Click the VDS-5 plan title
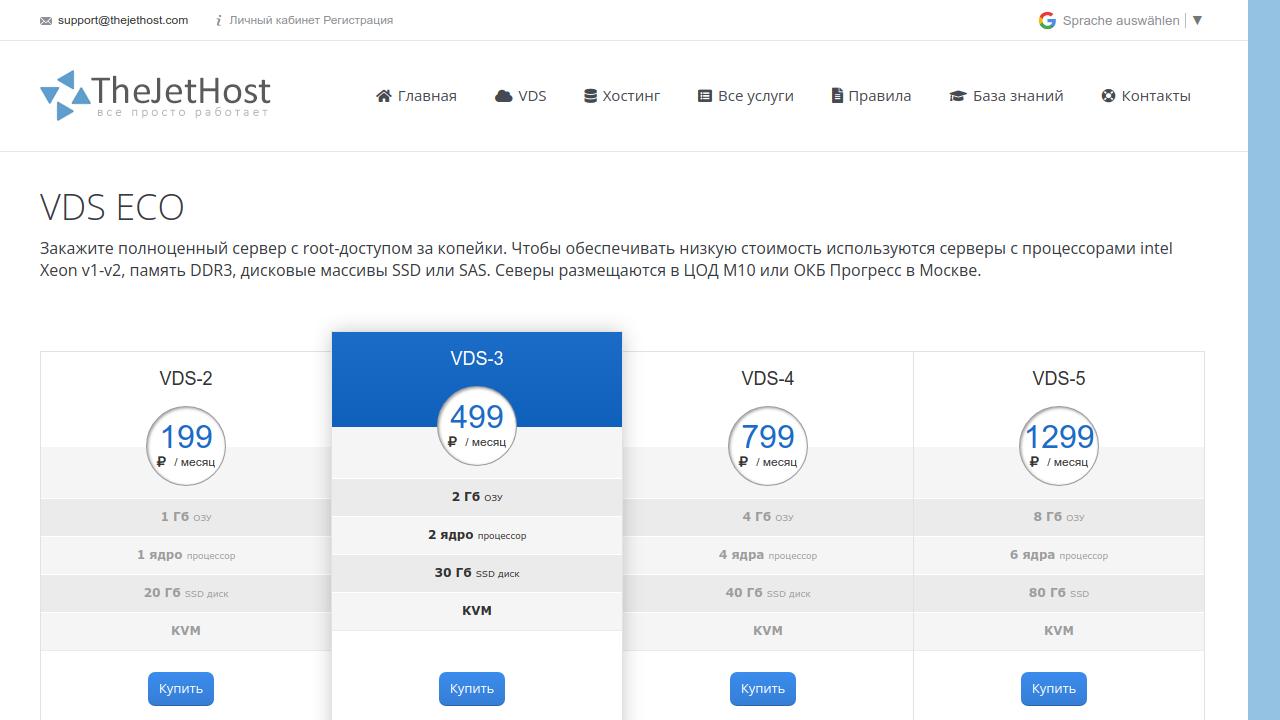 1059,378
